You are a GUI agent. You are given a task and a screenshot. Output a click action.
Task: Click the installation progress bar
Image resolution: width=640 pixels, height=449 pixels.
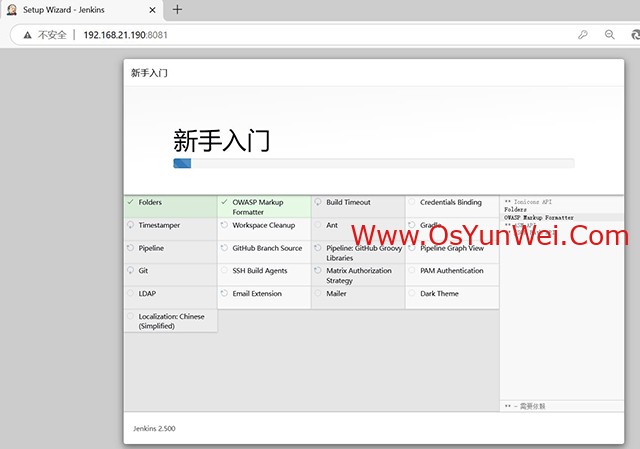[374, 163]
